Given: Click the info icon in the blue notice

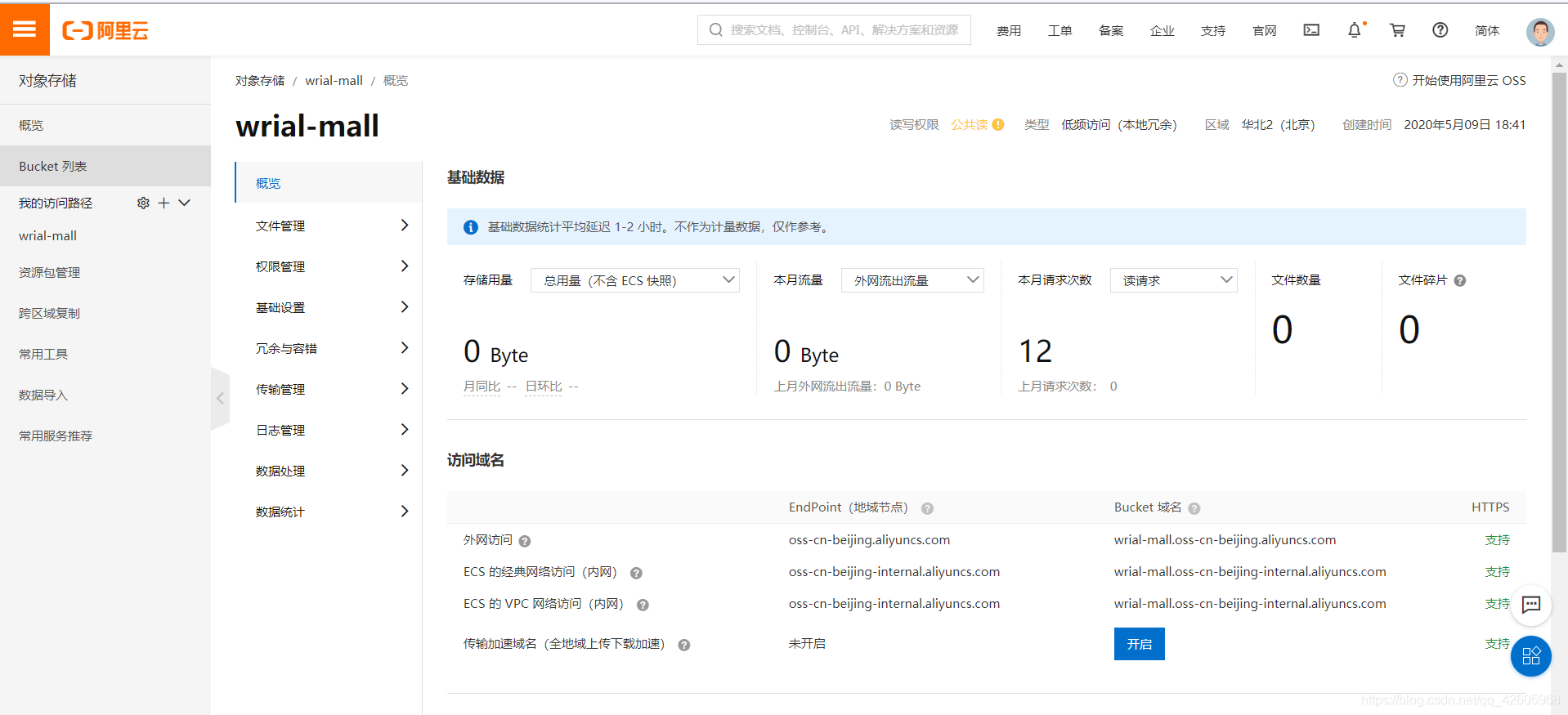Looking at the screenshot, I should tap(471, 227).
